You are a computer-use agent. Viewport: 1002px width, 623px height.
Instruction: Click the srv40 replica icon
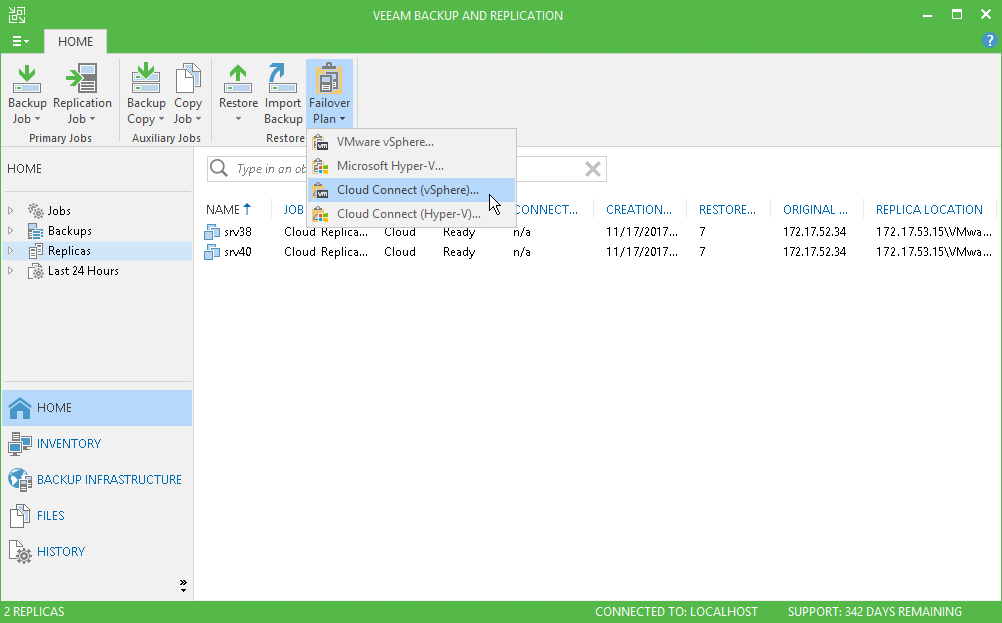(212, 252)
